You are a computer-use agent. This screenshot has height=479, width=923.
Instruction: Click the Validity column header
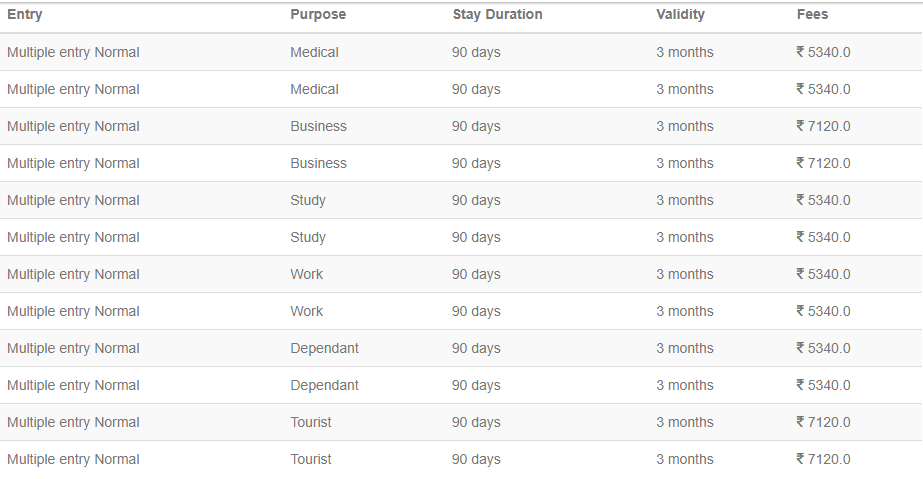[680, 15]
